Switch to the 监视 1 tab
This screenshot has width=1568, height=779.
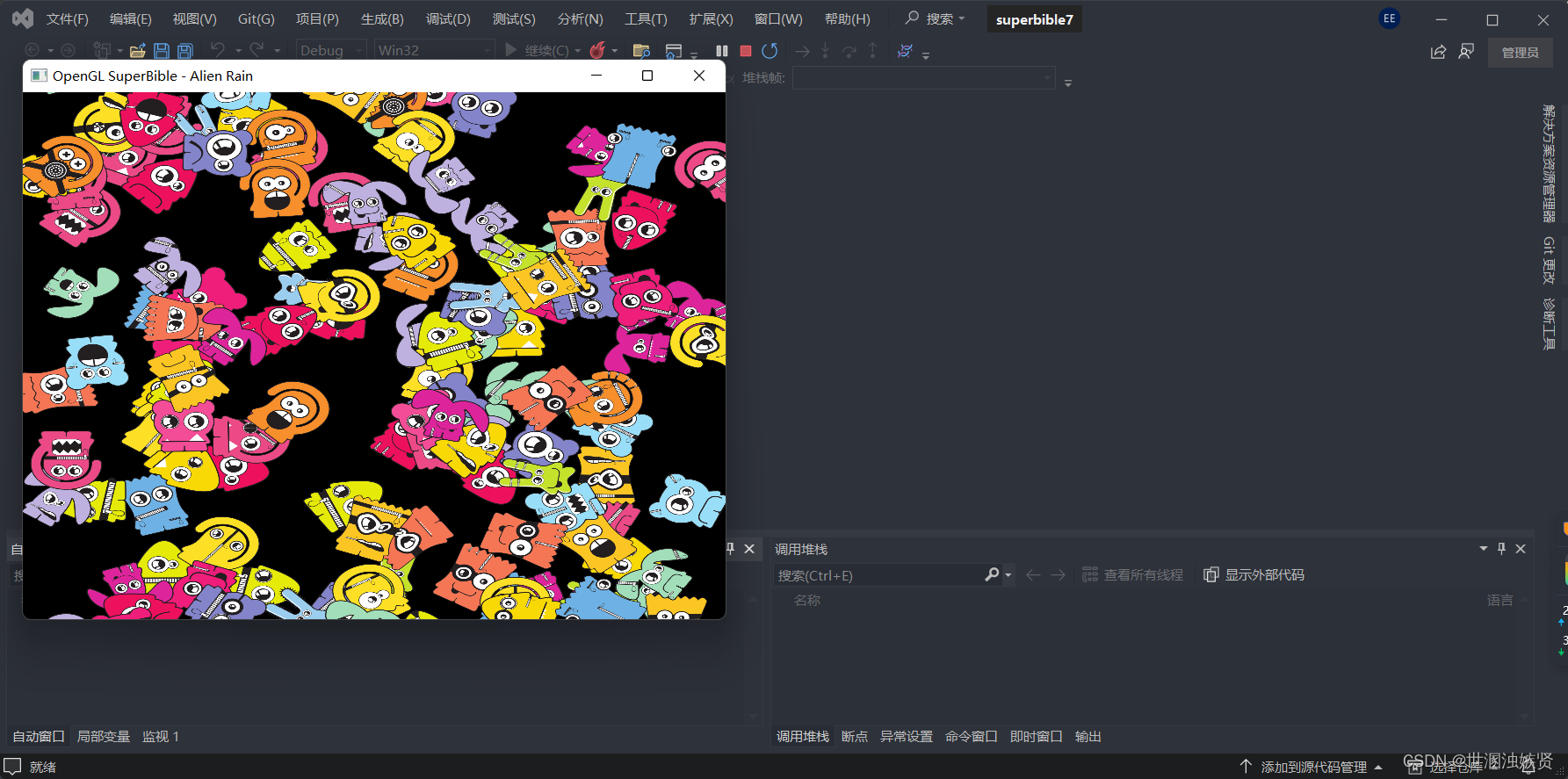coord(161,736)
